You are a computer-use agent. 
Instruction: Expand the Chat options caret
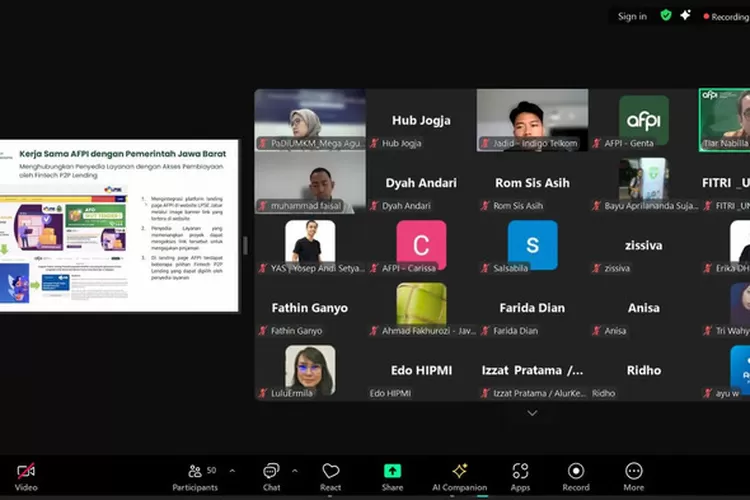(294, 470)
